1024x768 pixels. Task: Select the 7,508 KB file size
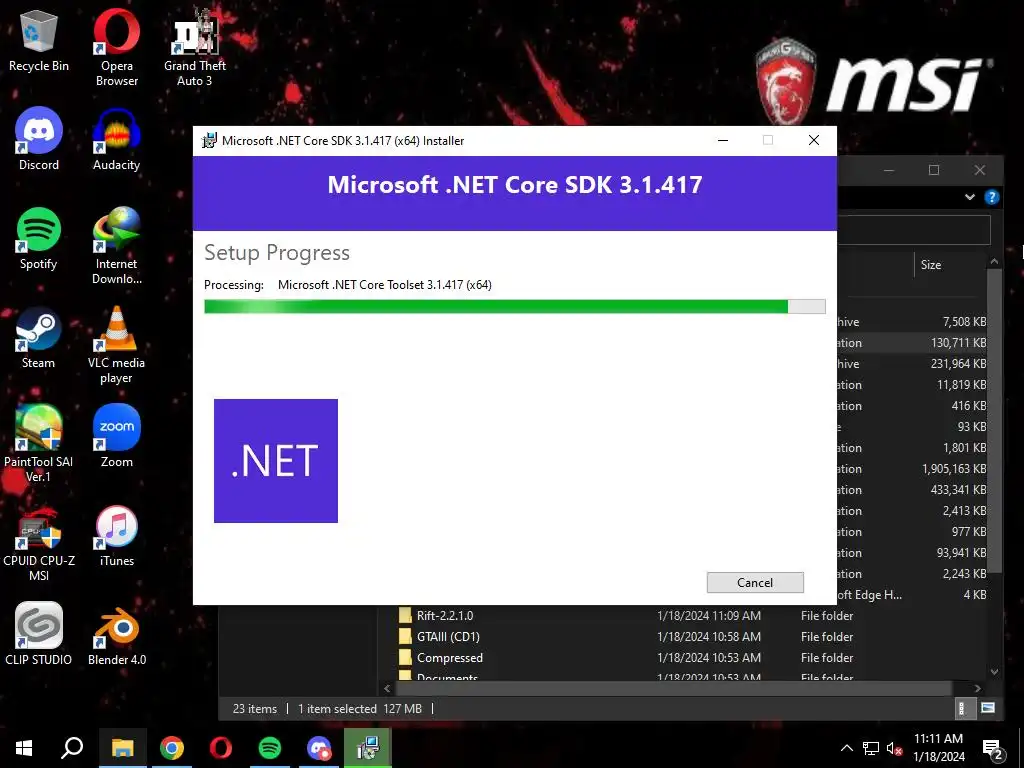click(965, 322)
